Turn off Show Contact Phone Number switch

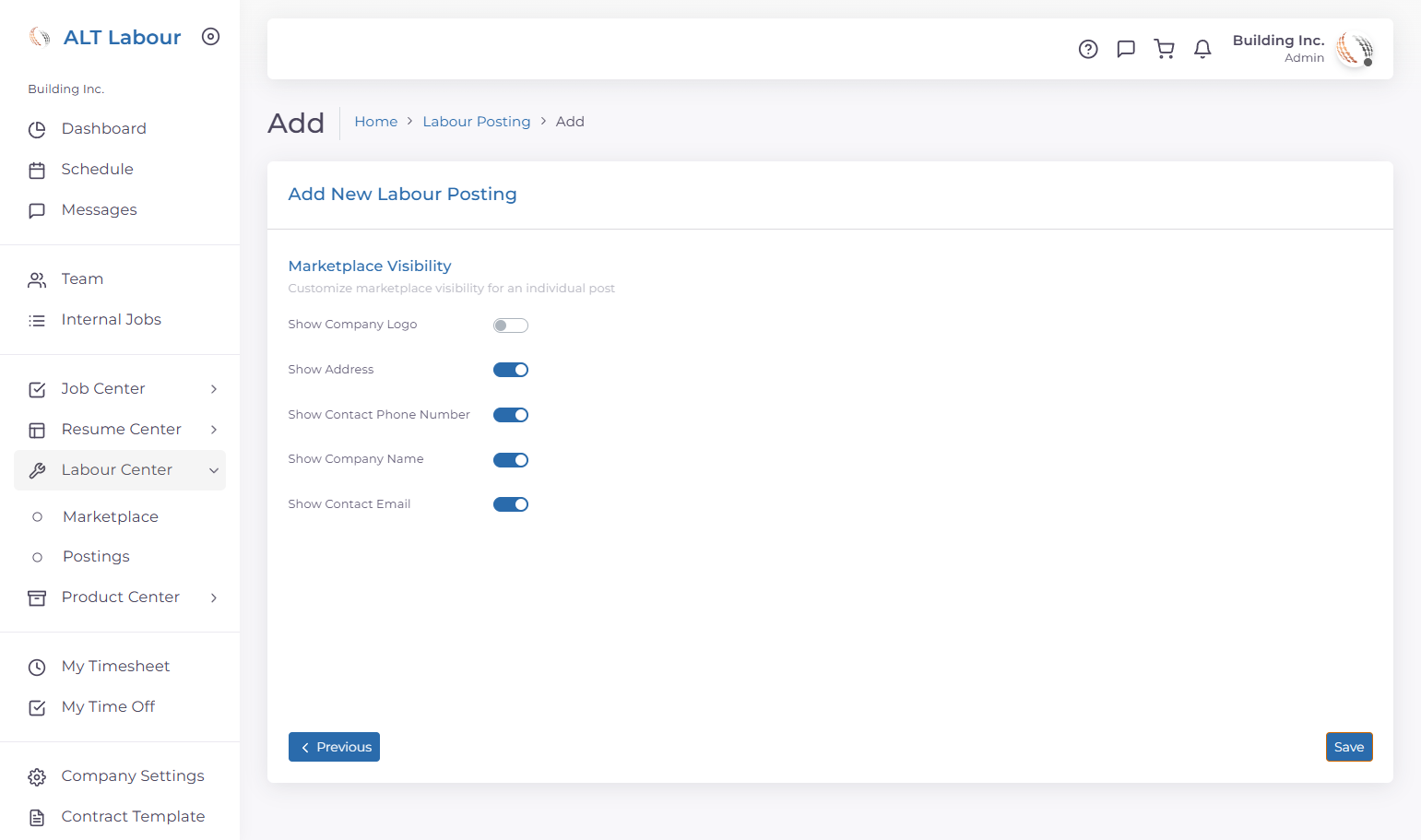pos(511,415)
